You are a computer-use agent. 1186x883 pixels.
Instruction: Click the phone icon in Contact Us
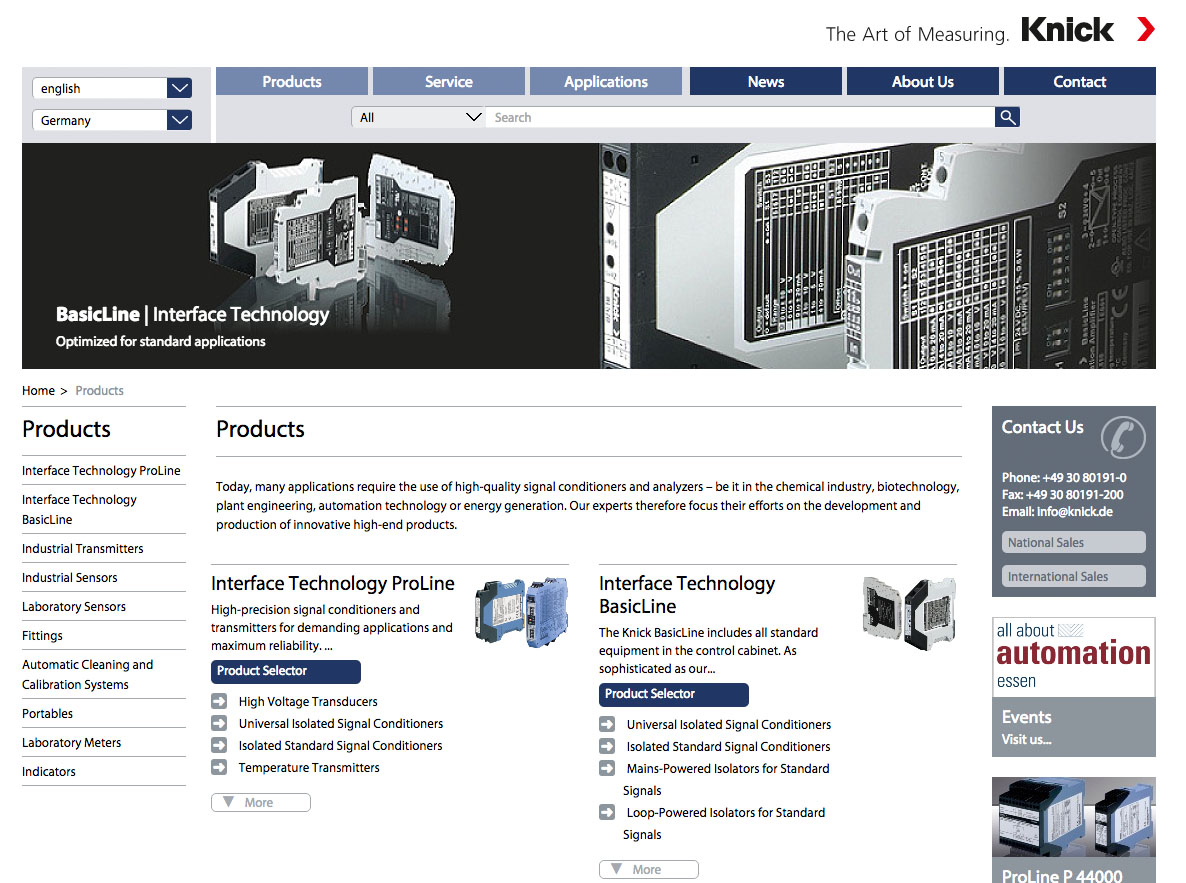click(1122, 437)
